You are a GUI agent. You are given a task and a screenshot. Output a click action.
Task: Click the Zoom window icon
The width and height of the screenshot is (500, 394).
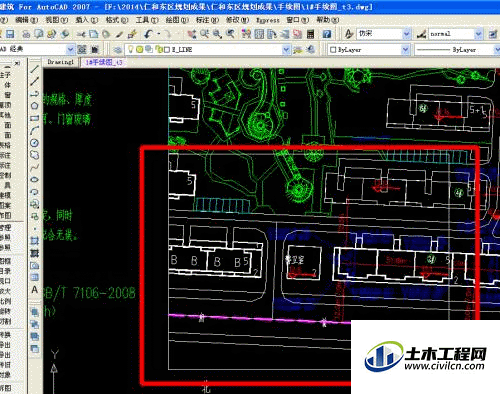pyautogui.click(x=217, y=34)
